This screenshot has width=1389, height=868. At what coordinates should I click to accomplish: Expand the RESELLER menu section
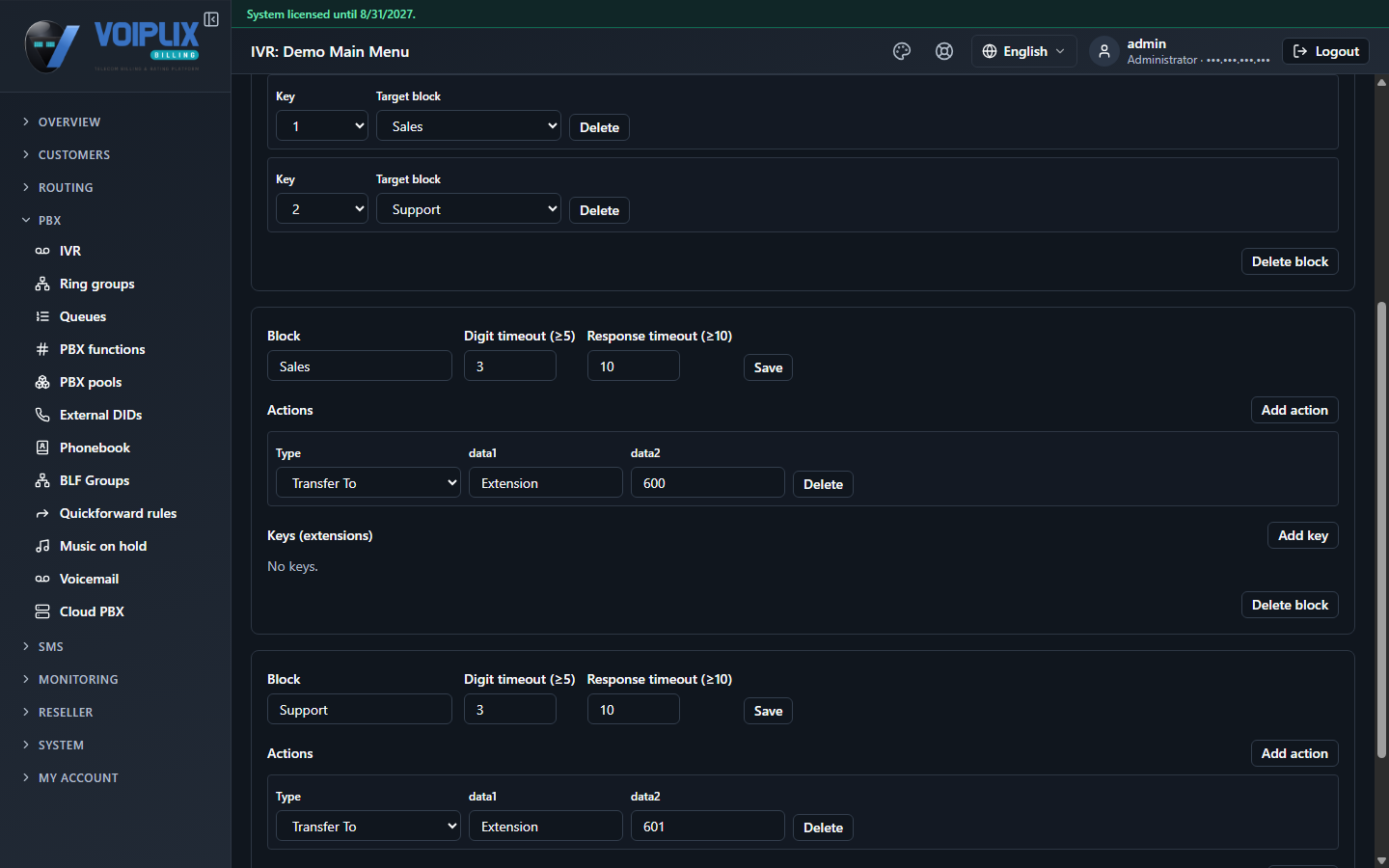[66, 713]
